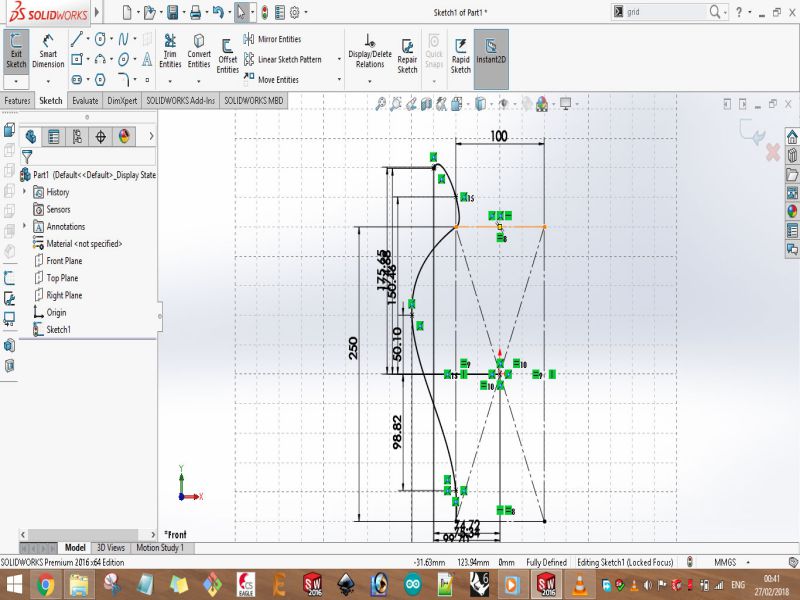
Task: Open the Linear Sketch Pattern dropdown arrow
Action: 339,60
